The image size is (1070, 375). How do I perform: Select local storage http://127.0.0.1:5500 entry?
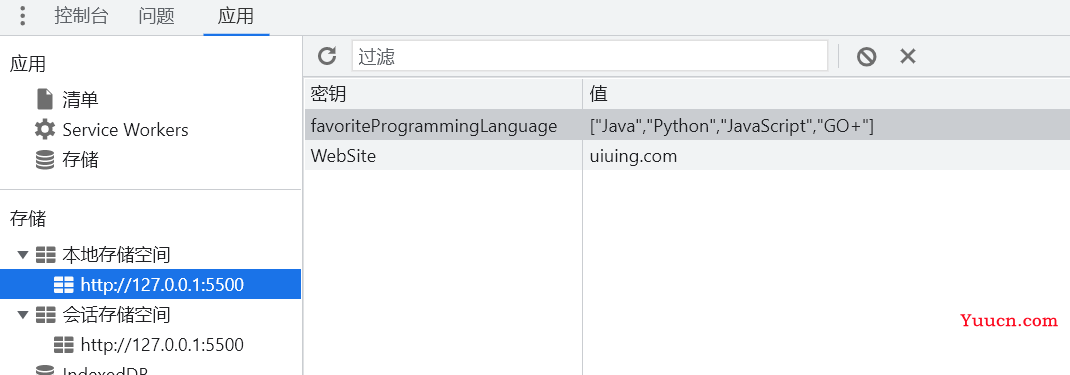click(x=150, y=284)
